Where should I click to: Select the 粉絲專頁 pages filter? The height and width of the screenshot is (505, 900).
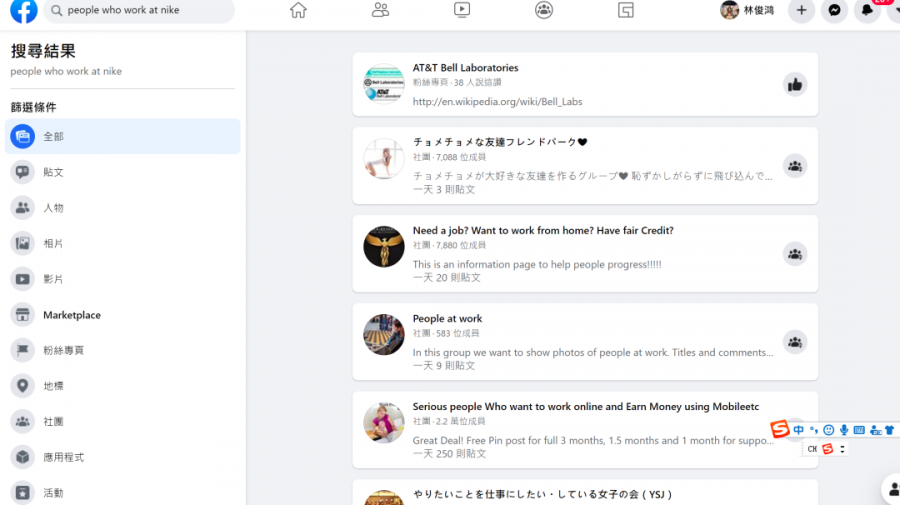(122, 350)
